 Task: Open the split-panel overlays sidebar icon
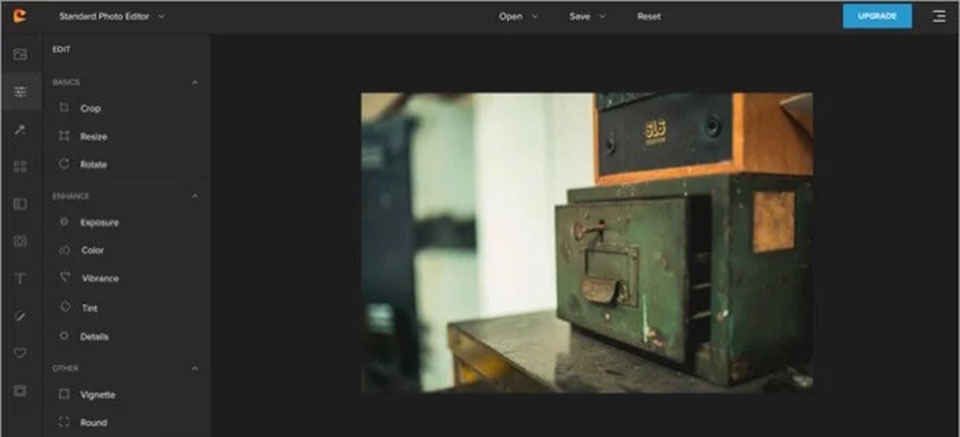coord(20,204)
